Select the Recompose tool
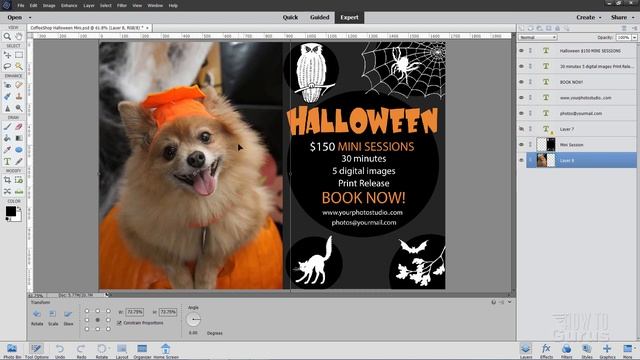640x360 pixels. coord(19,180)
